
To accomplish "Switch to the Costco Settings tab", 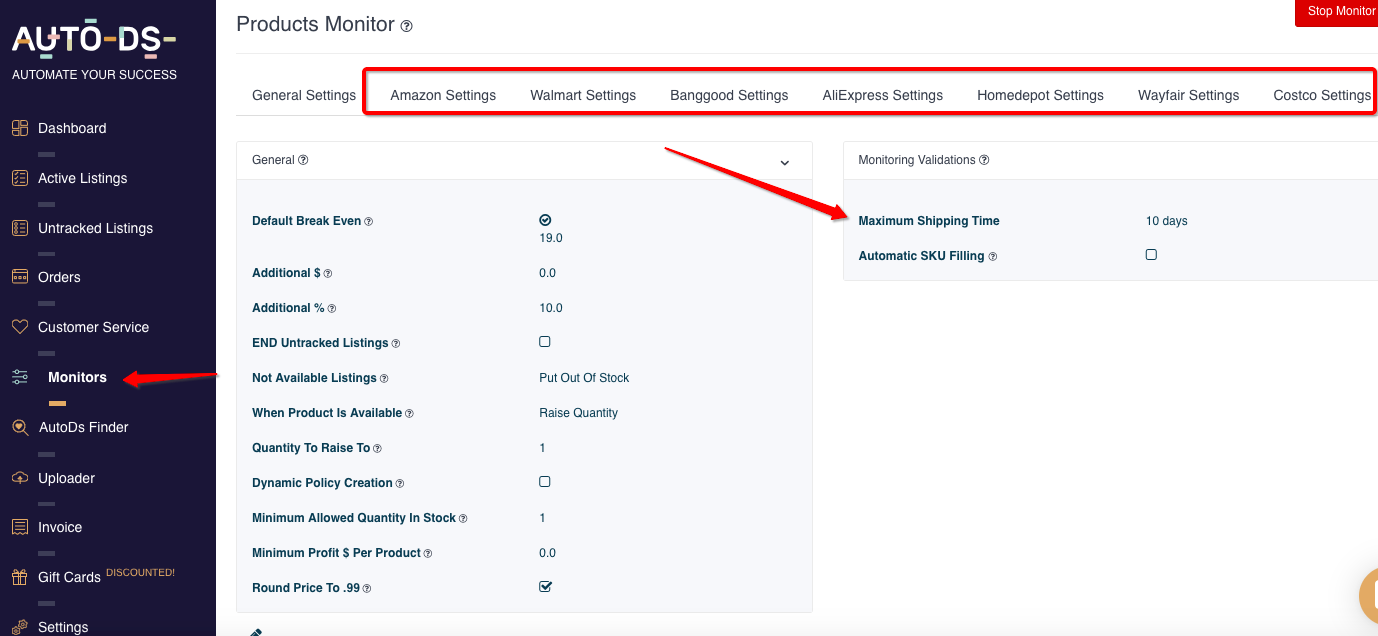I will click(x=1322, y=96).
